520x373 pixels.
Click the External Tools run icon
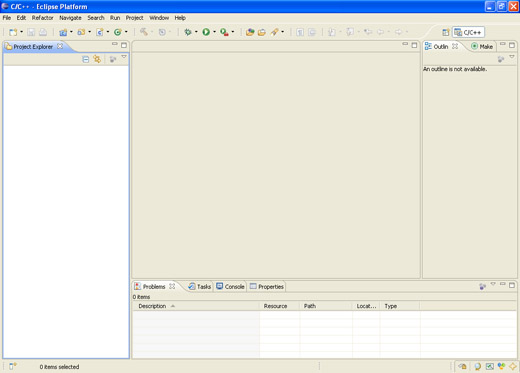pyautogui.click(x=224, y=32)
